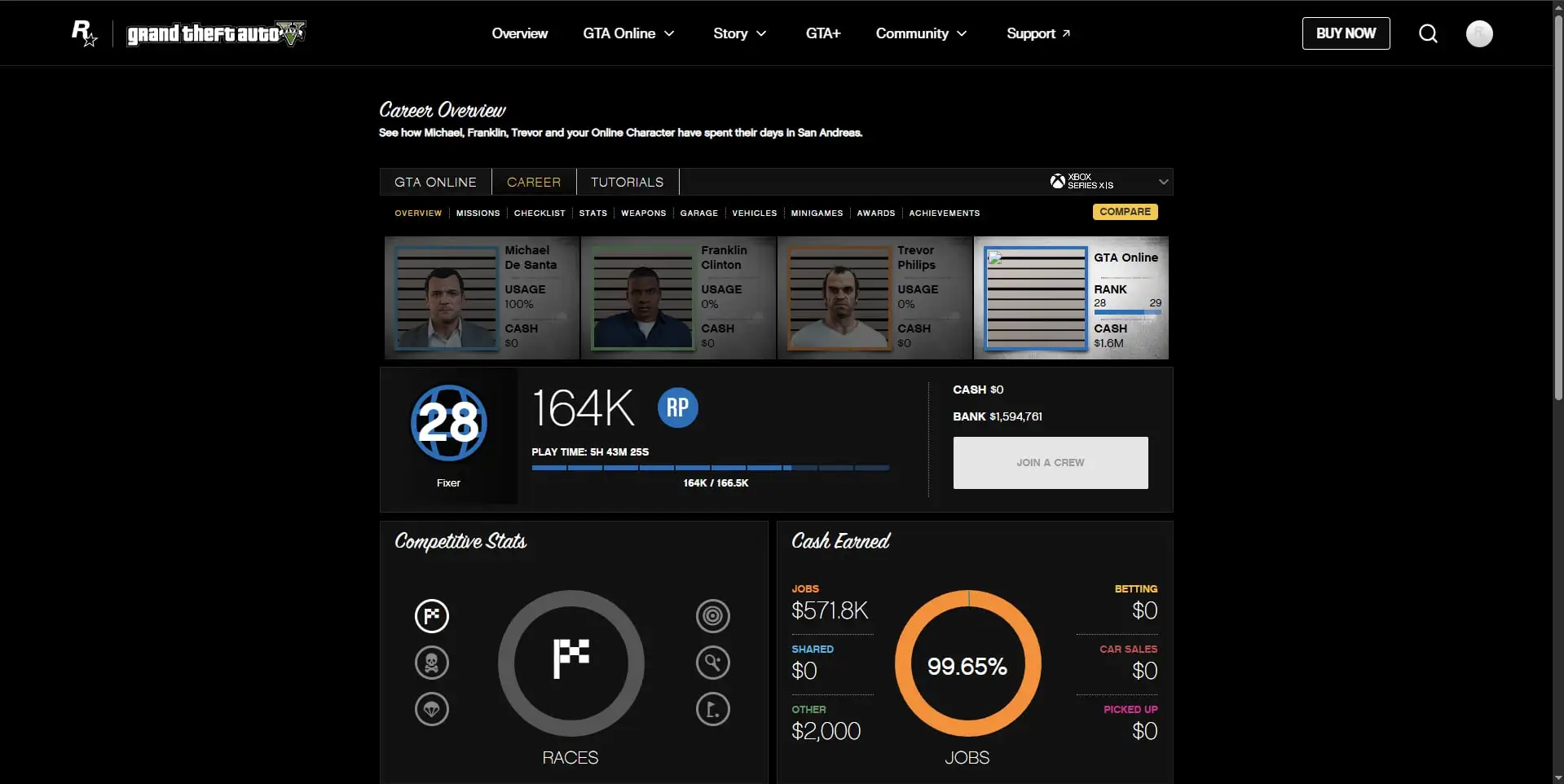
Task: Expand the GTA Online nav dropdown
Action: coord(628,33)
